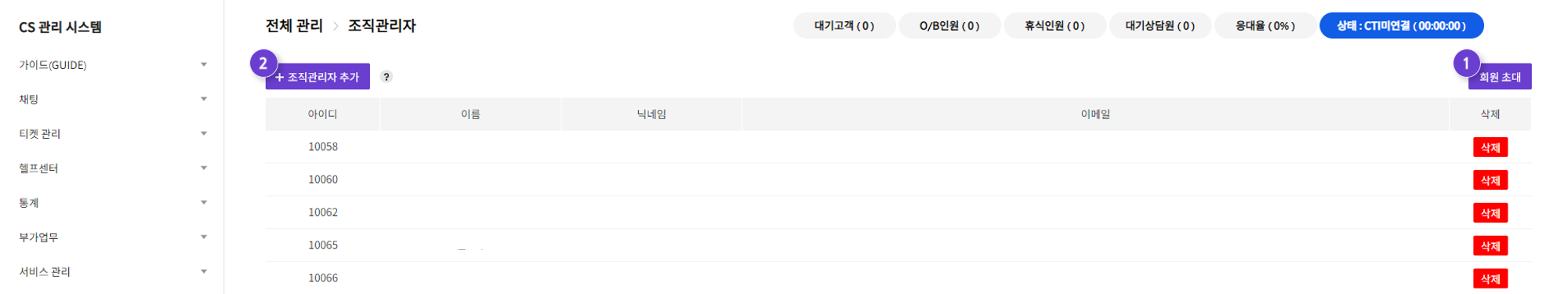Click the + 조직관리자 추가 button
Viewport: 1568px width, 294px height.
(318, 77)
